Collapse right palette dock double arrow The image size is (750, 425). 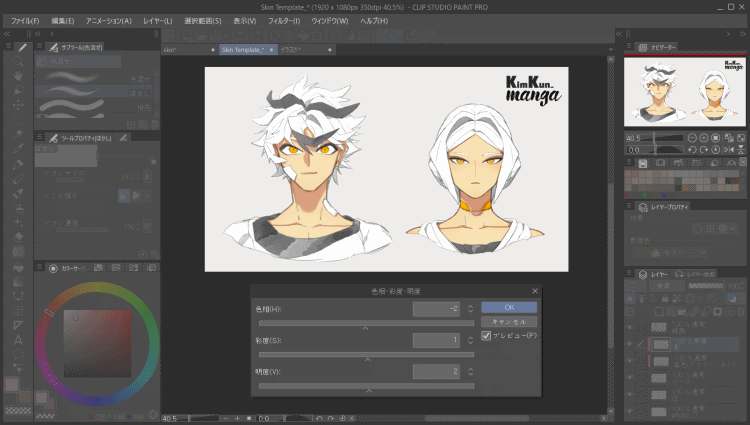coord(742,34)
